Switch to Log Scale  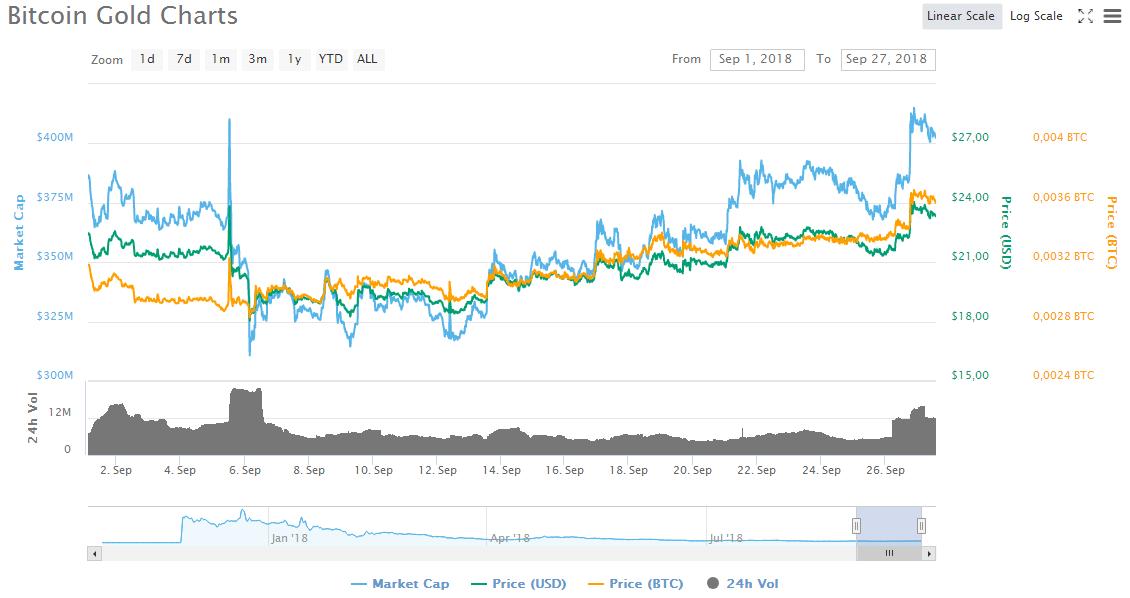coord(1036,16)
